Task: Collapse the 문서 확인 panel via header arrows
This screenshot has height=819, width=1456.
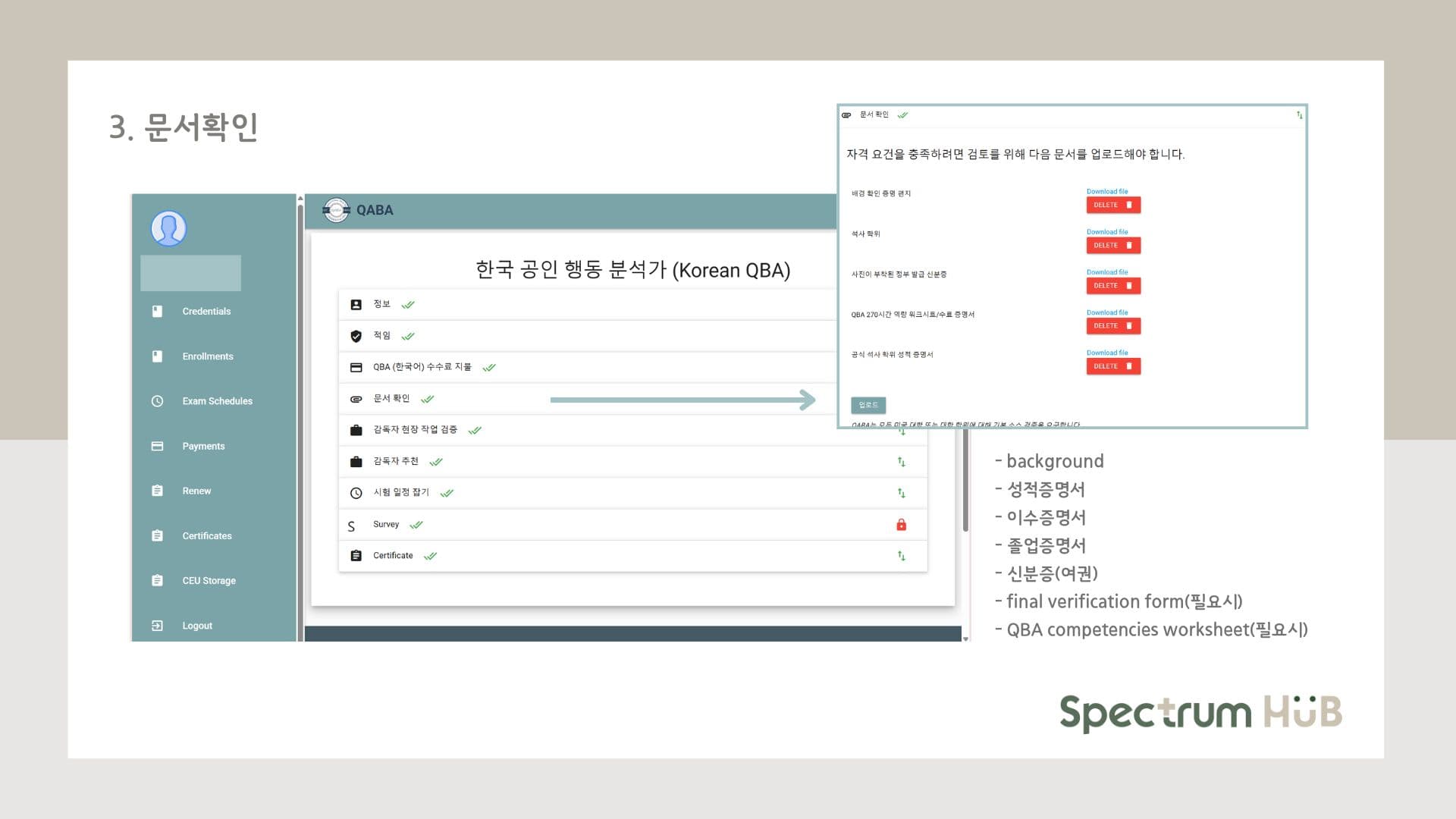Action: click(1299, 115)
